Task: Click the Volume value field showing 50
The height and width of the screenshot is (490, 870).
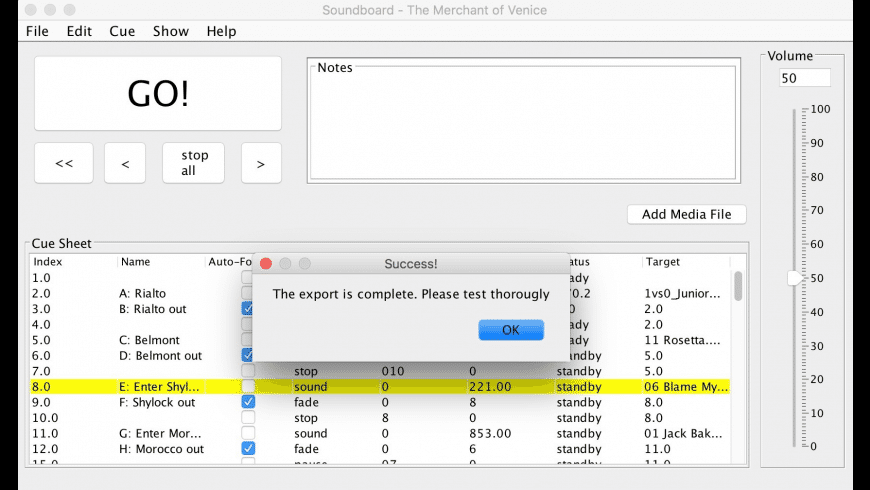Action: coord(805,78)
